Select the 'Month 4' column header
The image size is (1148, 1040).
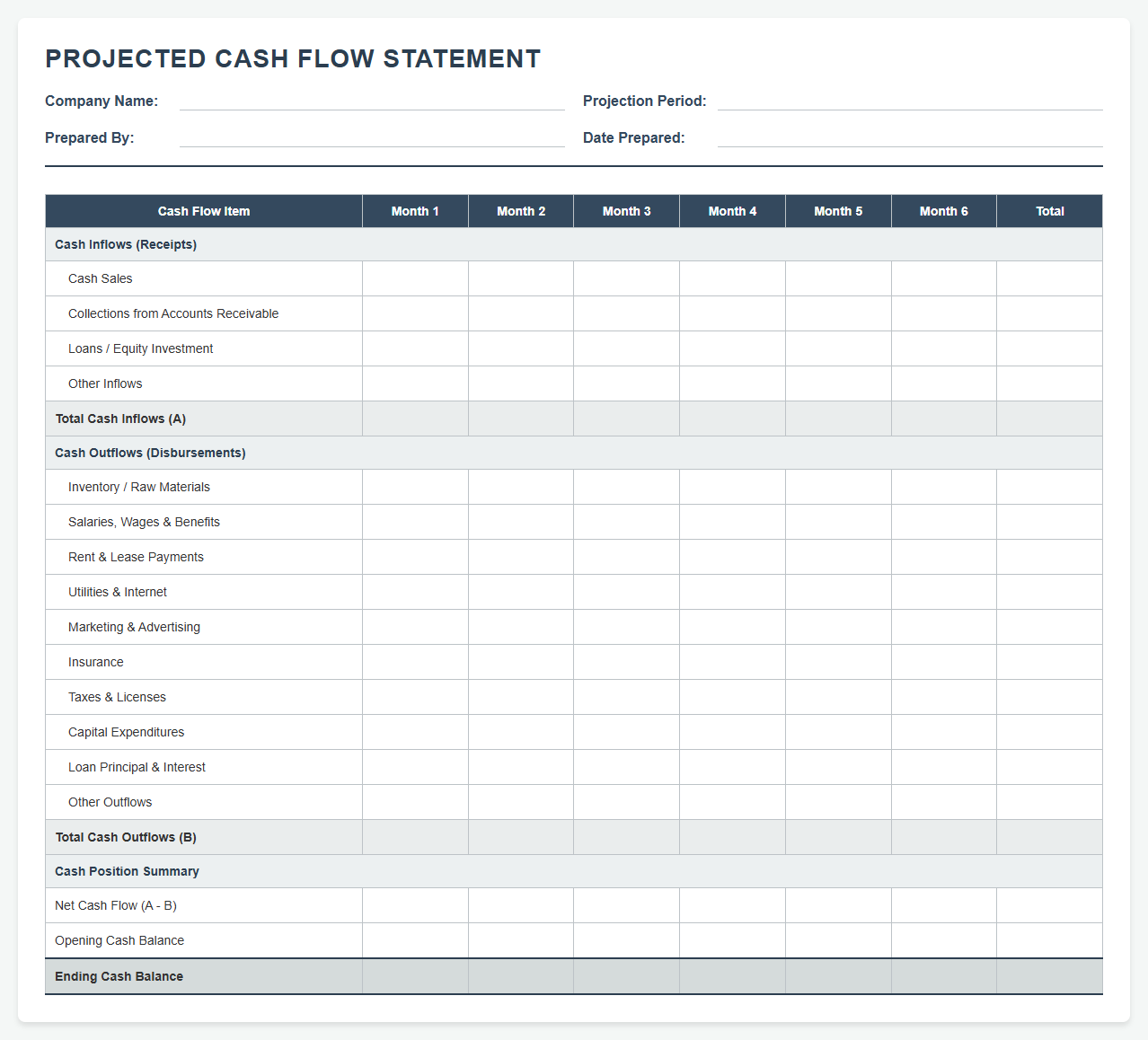click(x=732, y=211)
